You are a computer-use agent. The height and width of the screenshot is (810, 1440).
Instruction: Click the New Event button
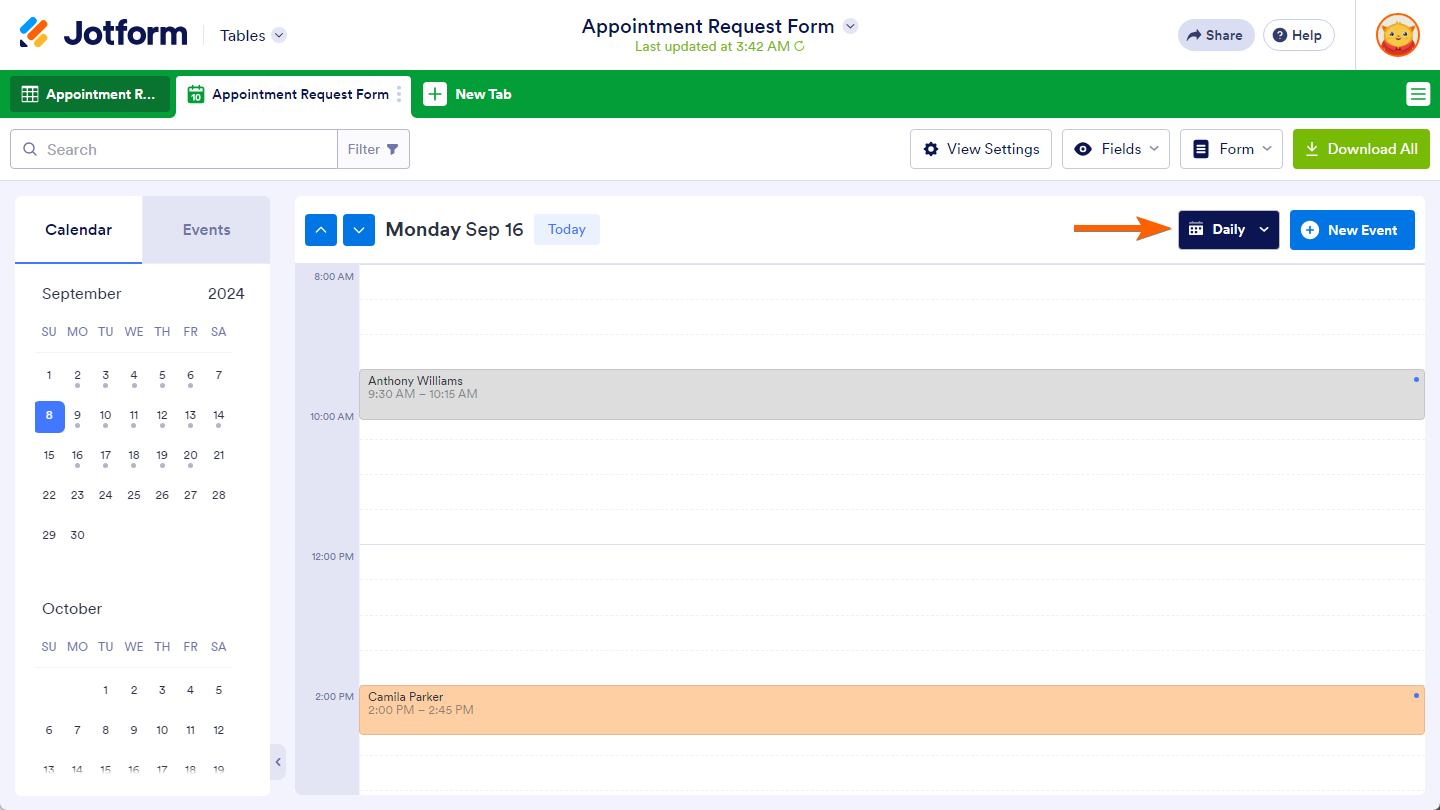pos(1351,230)
